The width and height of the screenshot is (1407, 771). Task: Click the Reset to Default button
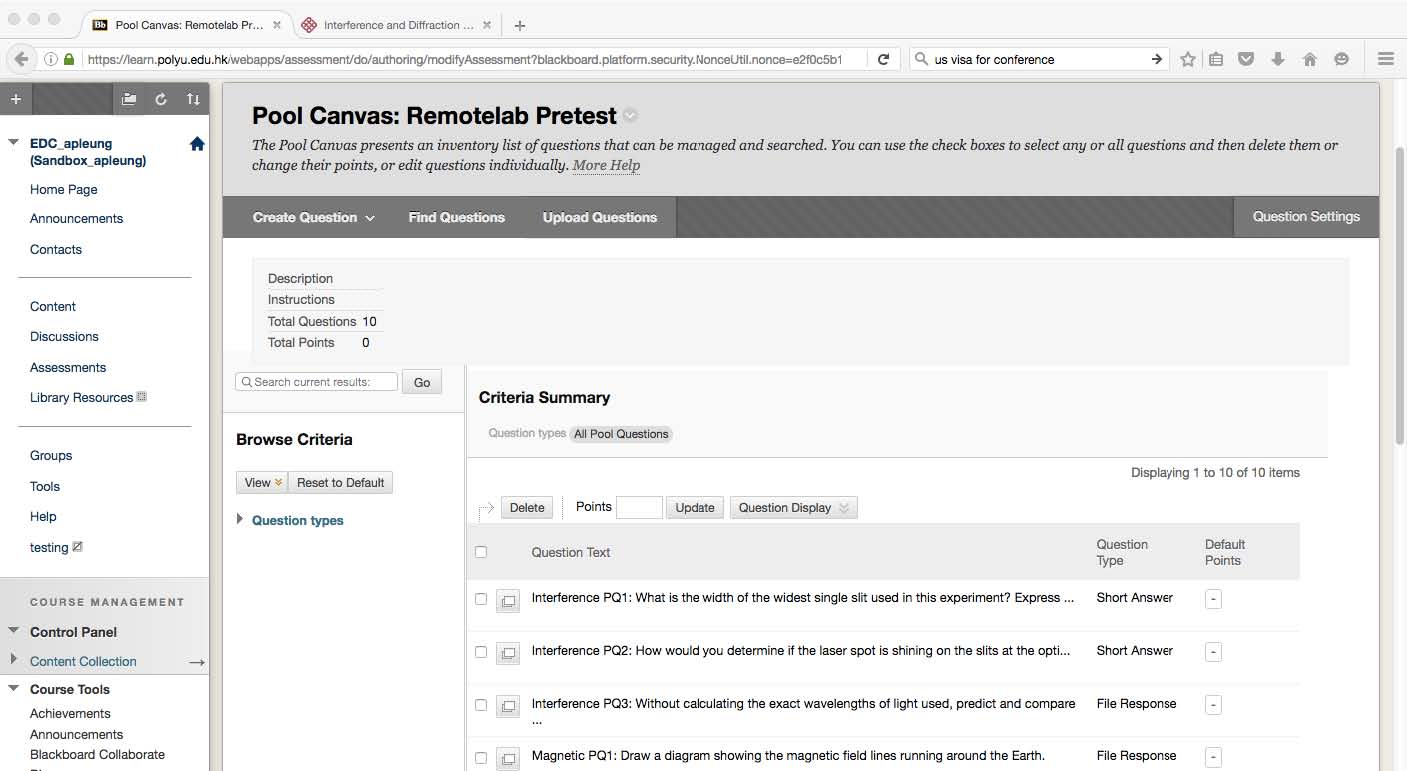341,482
